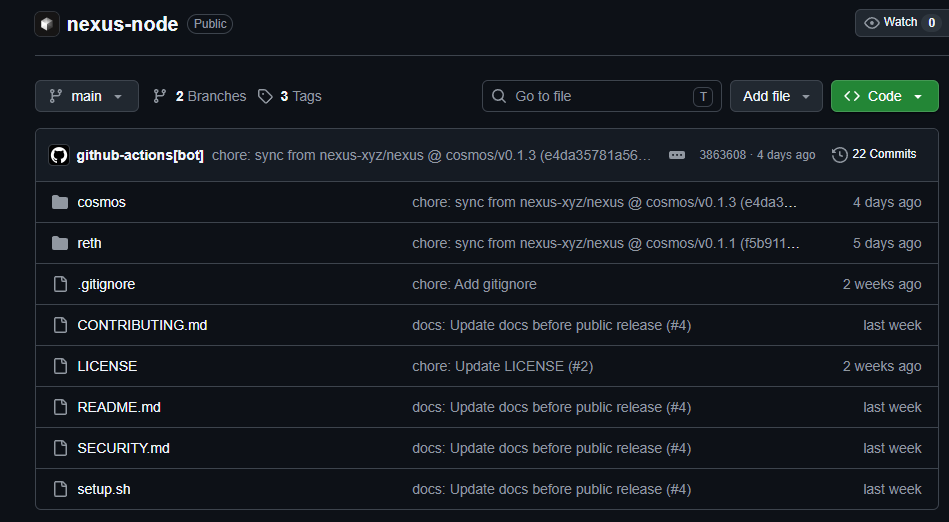The image size is (949, 522).
Task: Open README.md row's docs update commit message
Action: [x=551, y=408]
